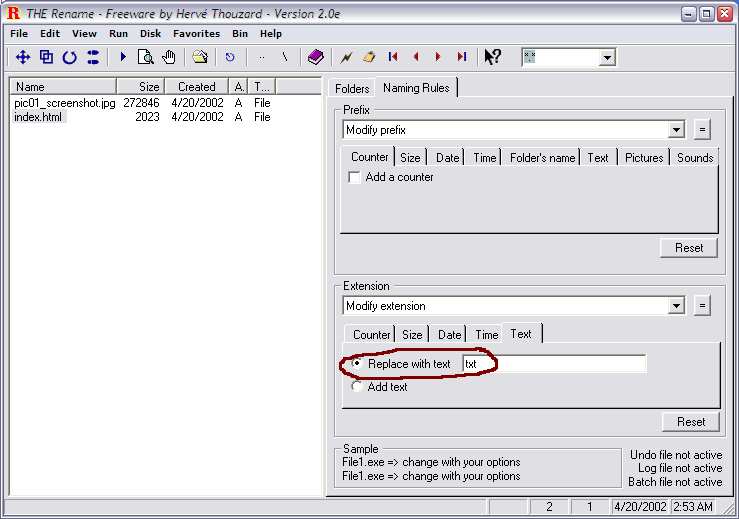Switch to the Naming Rules tab
739x519 pixels.
[416, 88]
